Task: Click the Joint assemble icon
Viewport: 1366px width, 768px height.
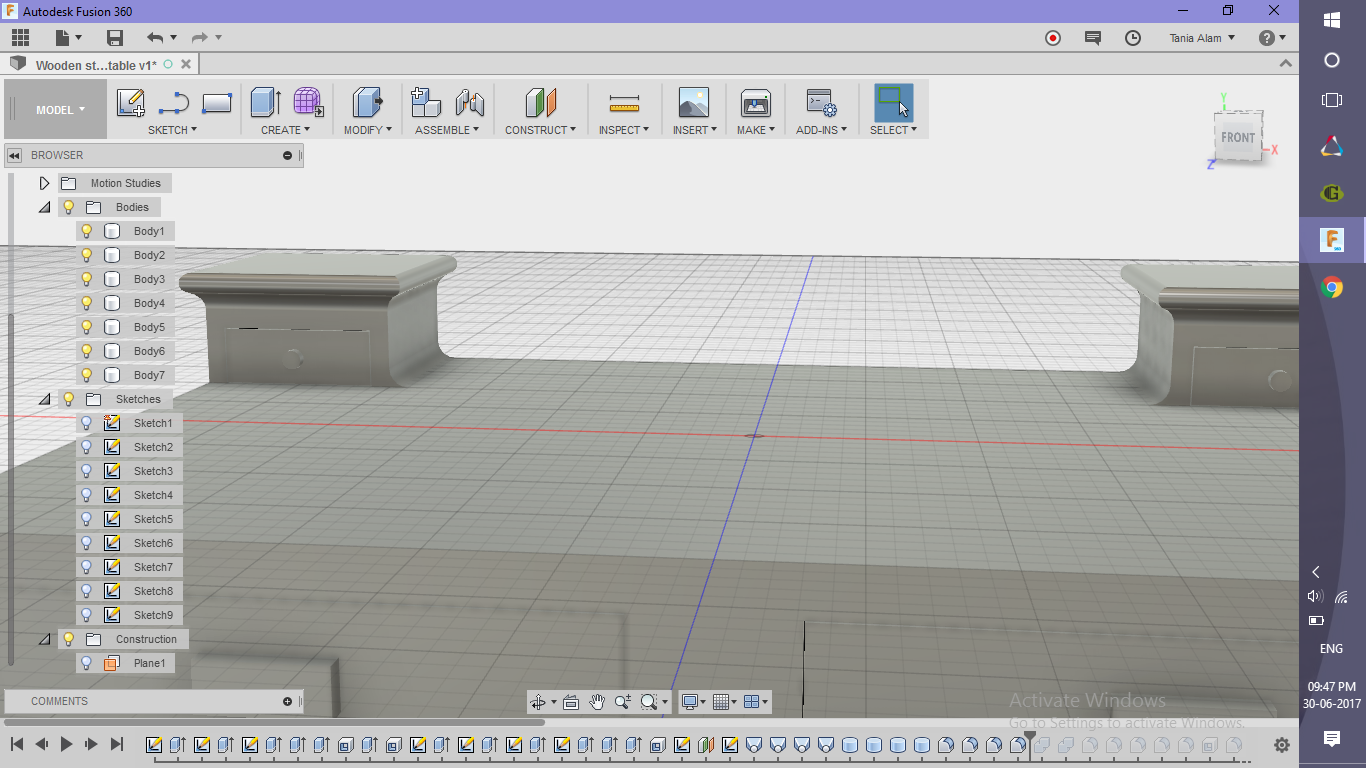Action: coord(470,103)
